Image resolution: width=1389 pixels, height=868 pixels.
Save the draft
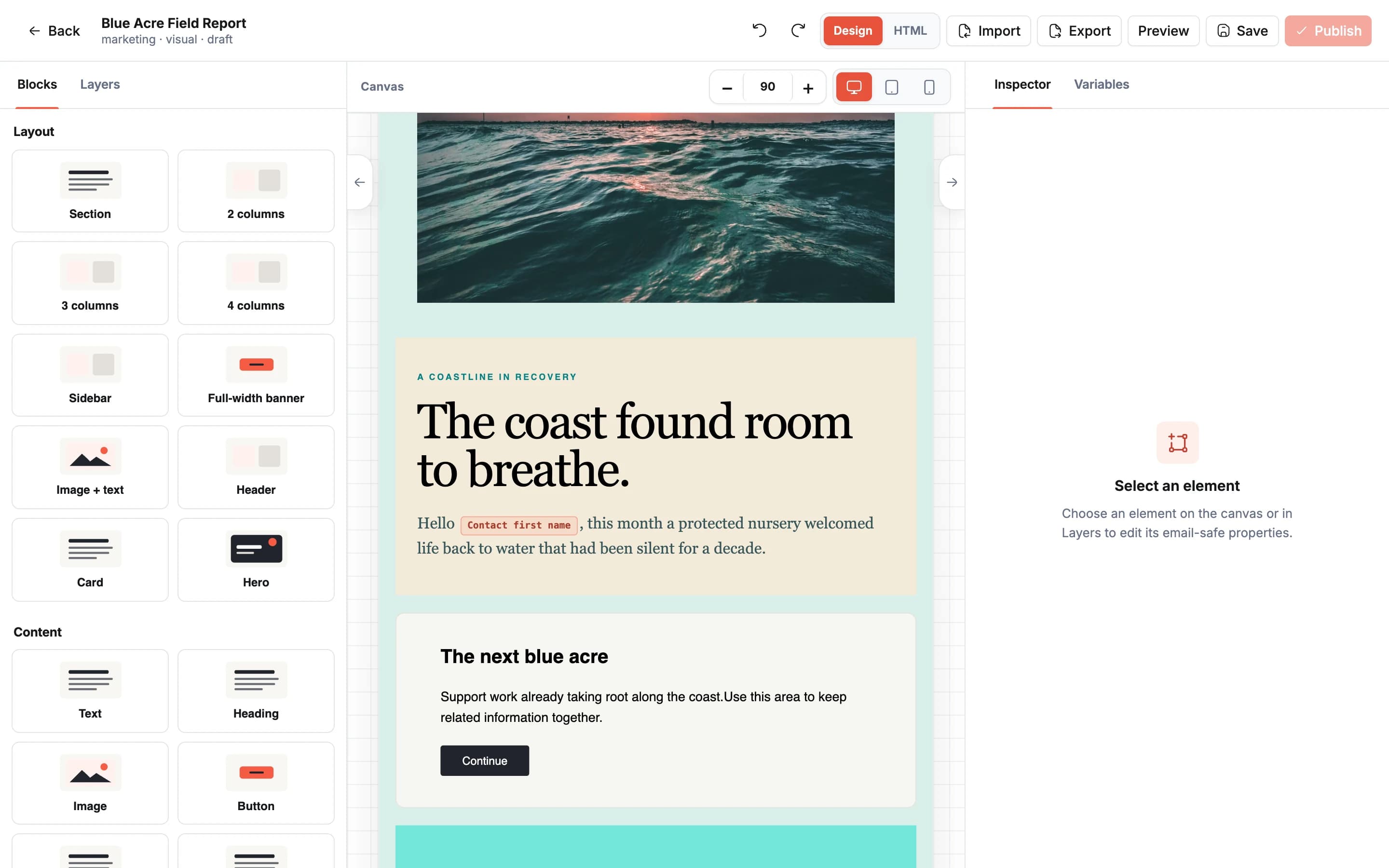(1241, 30)
